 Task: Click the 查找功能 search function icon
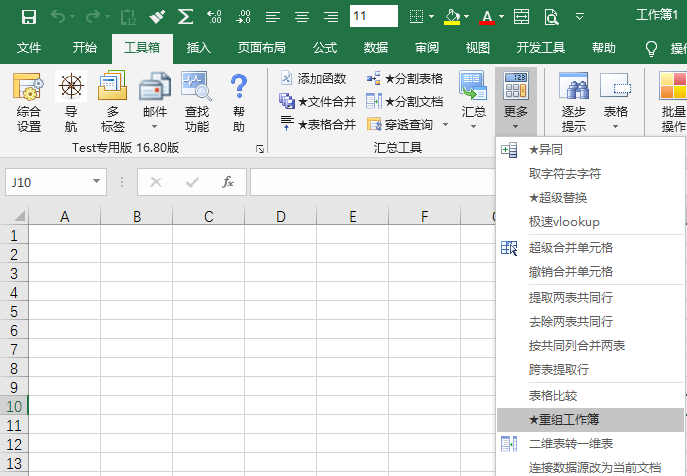(196, 103)
